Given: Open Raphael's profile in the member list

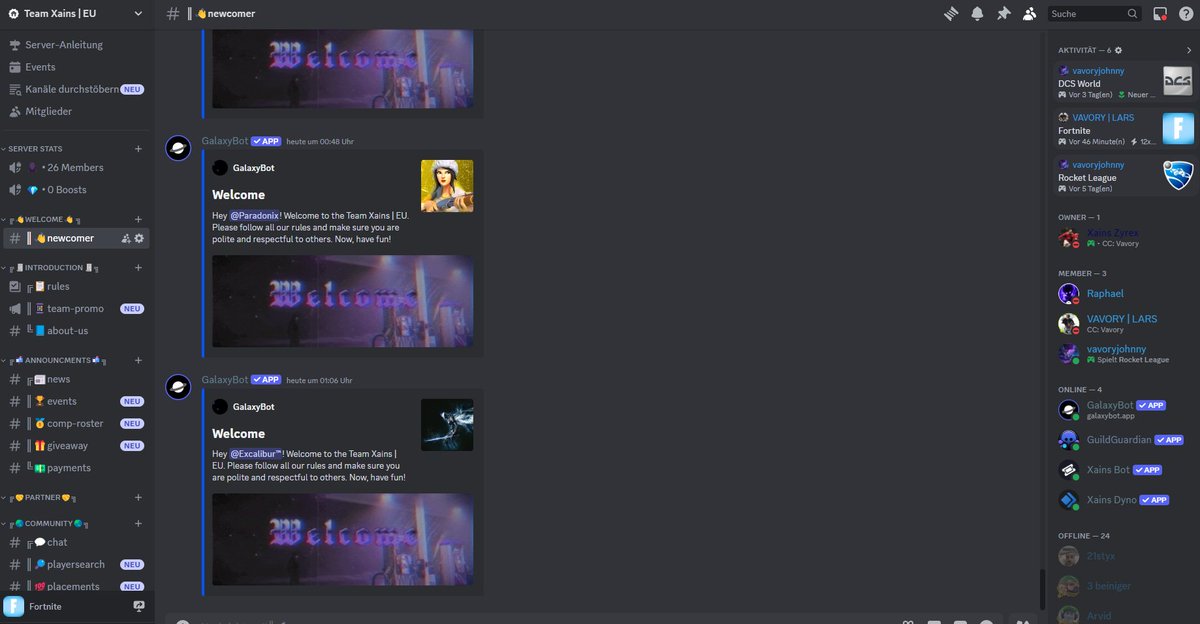Looking at the screenshot, I should coord(1105,293).
